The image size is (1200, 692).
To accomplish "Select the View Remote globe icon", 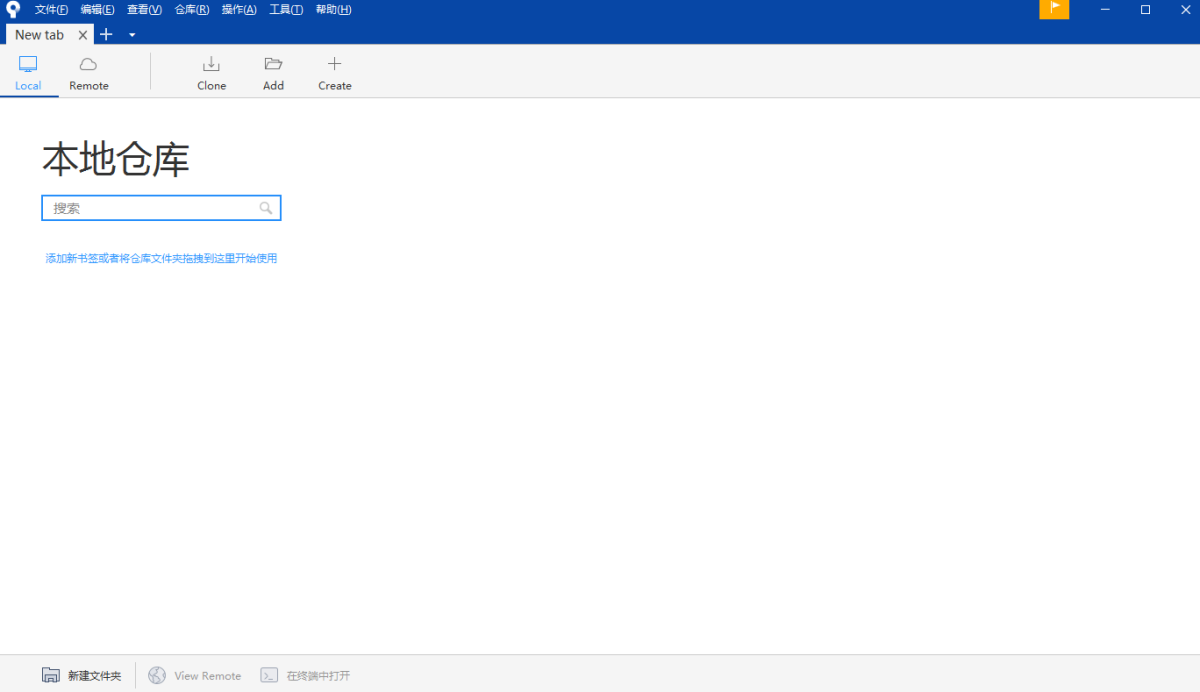I will click(x=157, y=675).
